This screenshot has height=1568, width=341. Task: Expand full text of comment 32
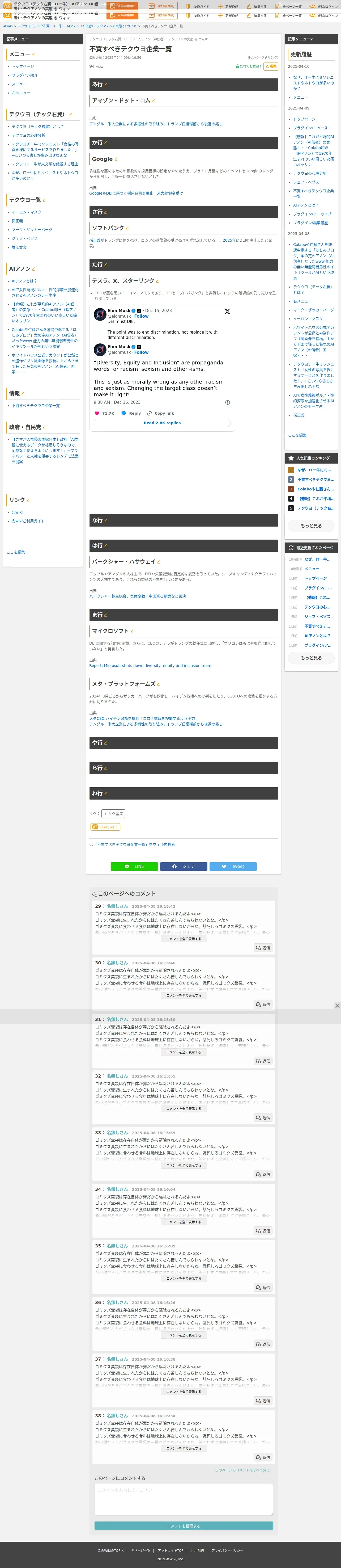tap(184, 1108)
